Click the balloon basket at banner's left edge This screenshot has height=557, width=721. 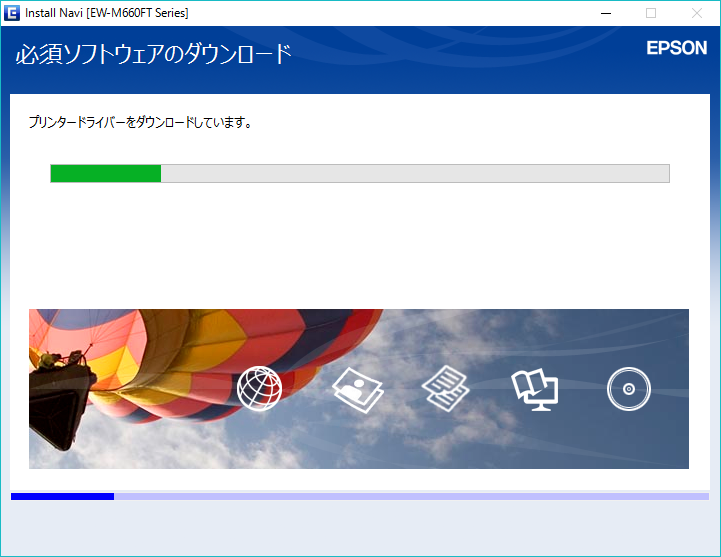point(60,388)
